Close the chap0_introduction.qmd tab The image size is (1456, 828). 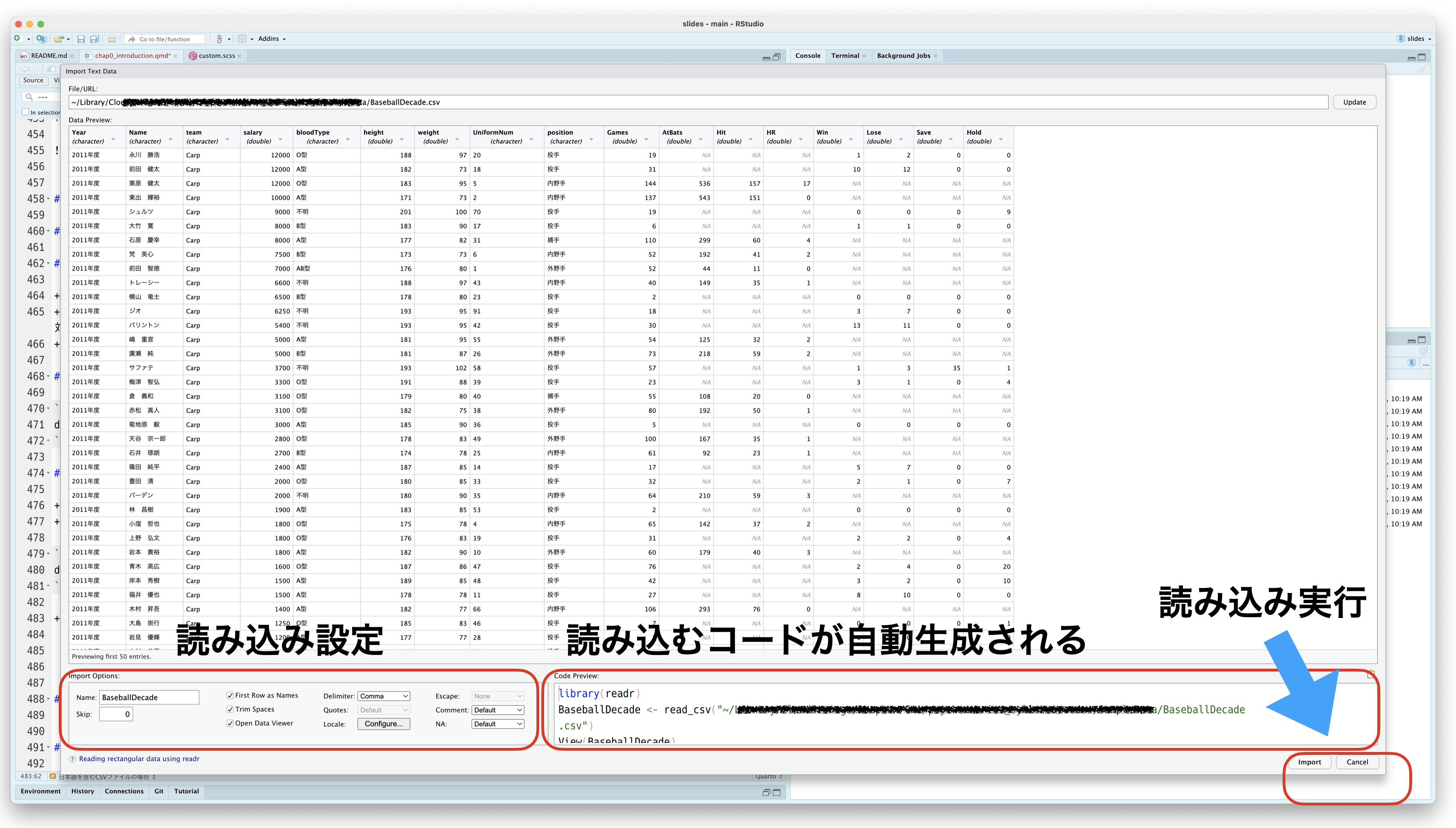pos(175,56)
